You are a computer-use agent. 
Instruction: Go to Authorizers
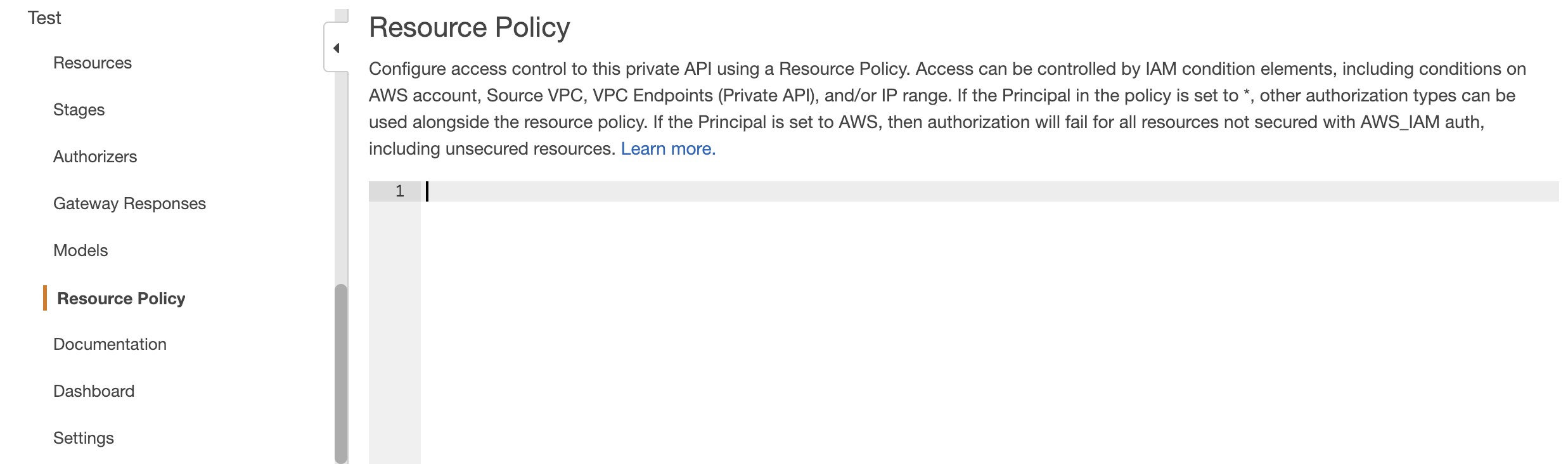pos(95,157)
